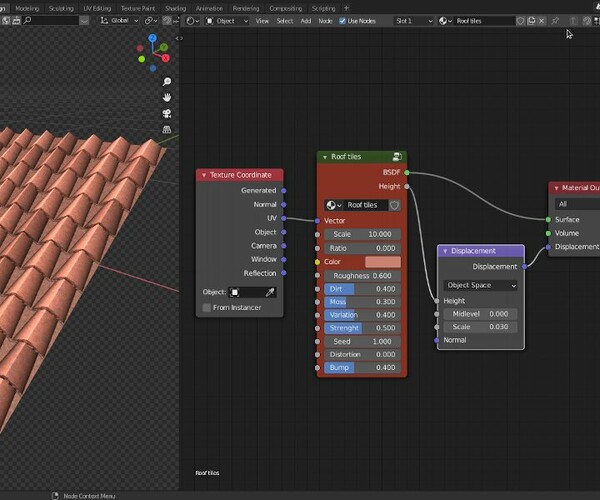Select the hand pan view icon
The height and width of the screenshot is (500, 600).
167,98
